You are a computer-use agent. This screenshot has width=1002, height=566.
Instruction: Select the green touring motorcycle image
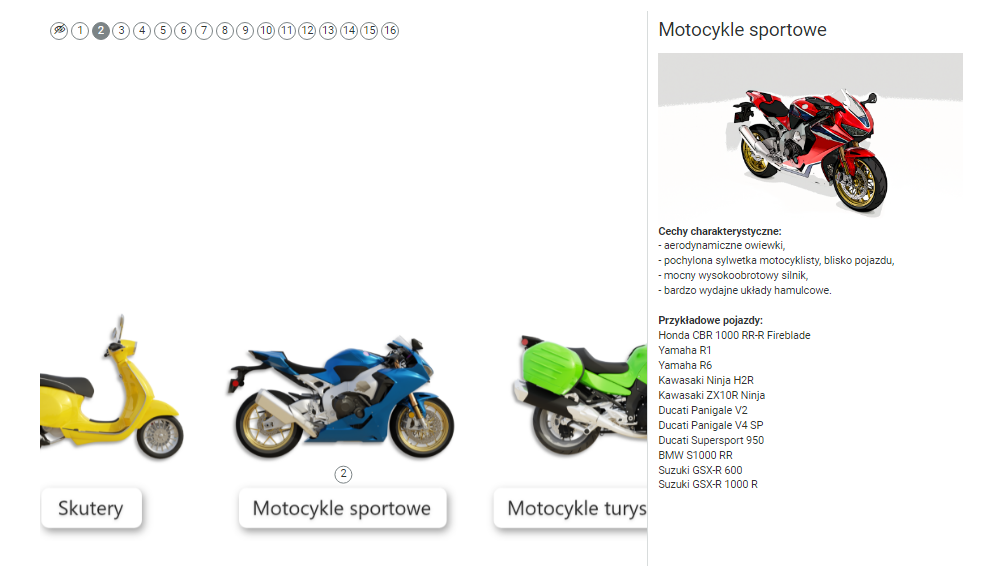point(580,395)
